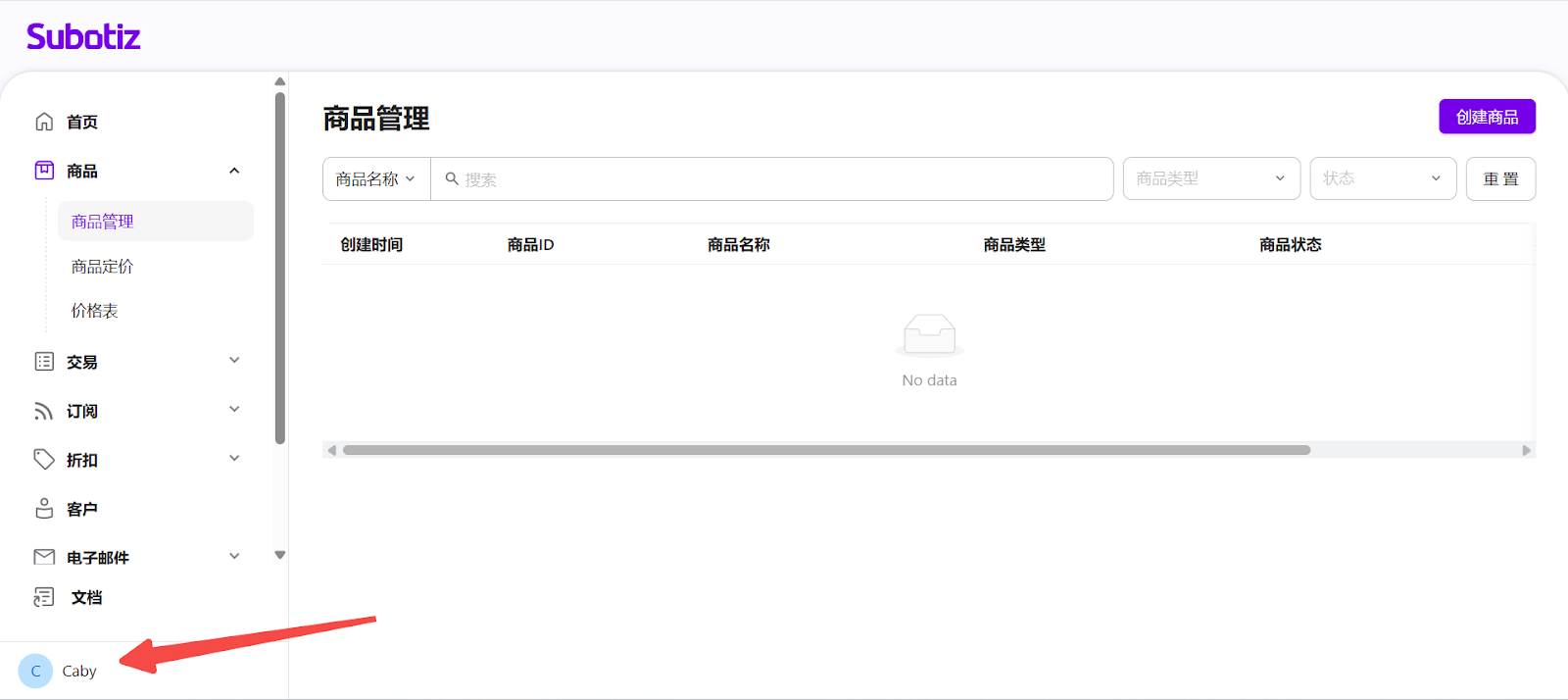This screenshot has height=700, width=1568.
Task: Click the 订阅 feed icon
Action: click(44, 411)
